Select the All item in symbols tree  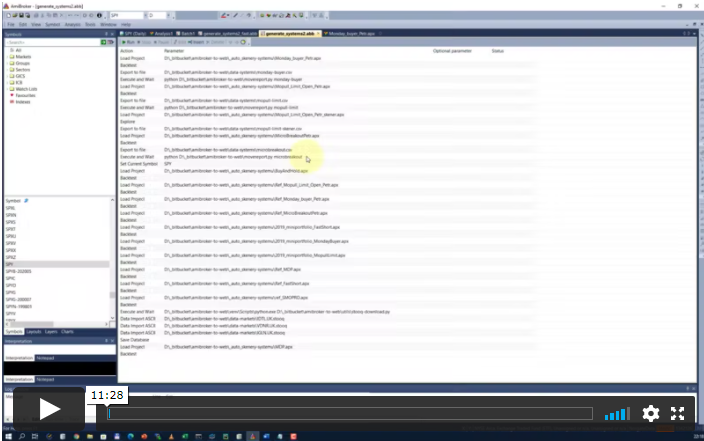click(x=15, y=50)
